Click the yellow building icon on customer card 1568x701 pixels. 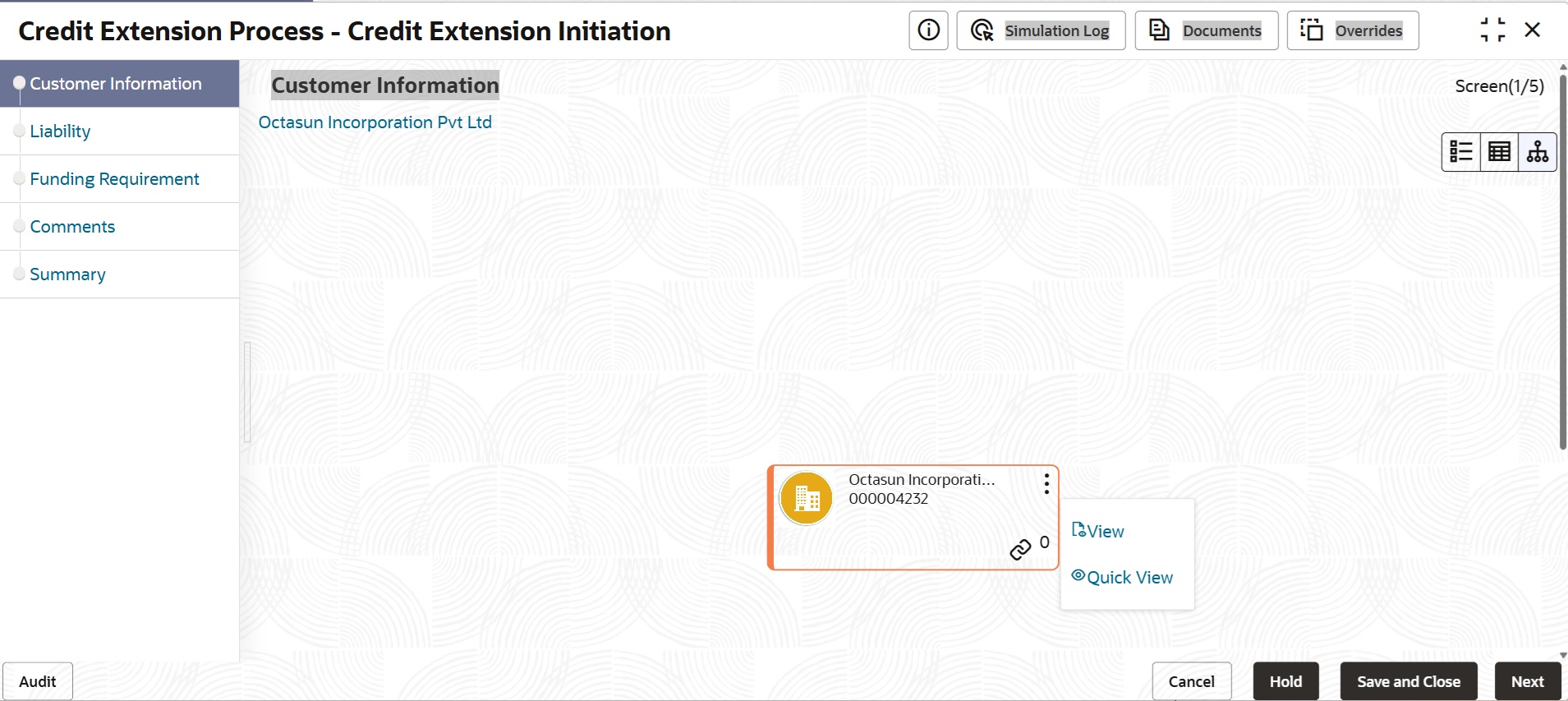807,498
